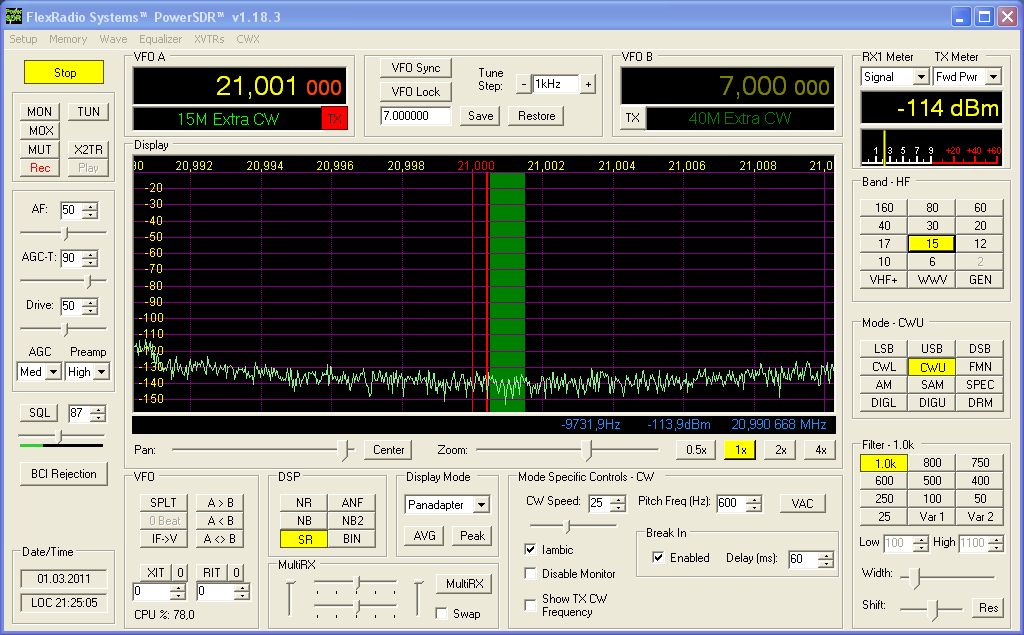Click the 7.000000 frequency input field
The image size is (1024, 635).
[415, 116]
